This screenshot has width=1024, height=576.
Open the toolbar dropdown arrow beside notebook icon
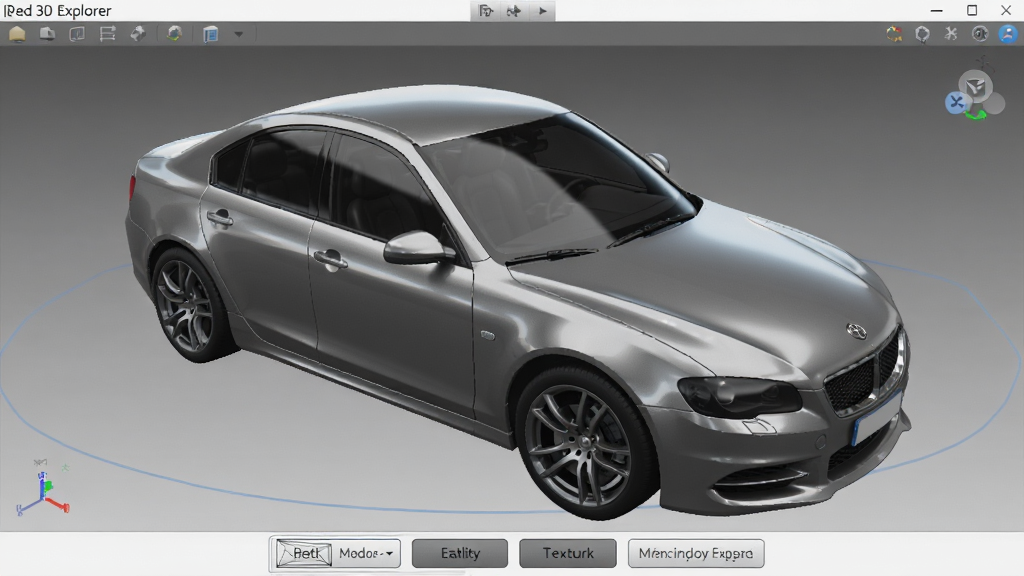click(x=238, y=34)
